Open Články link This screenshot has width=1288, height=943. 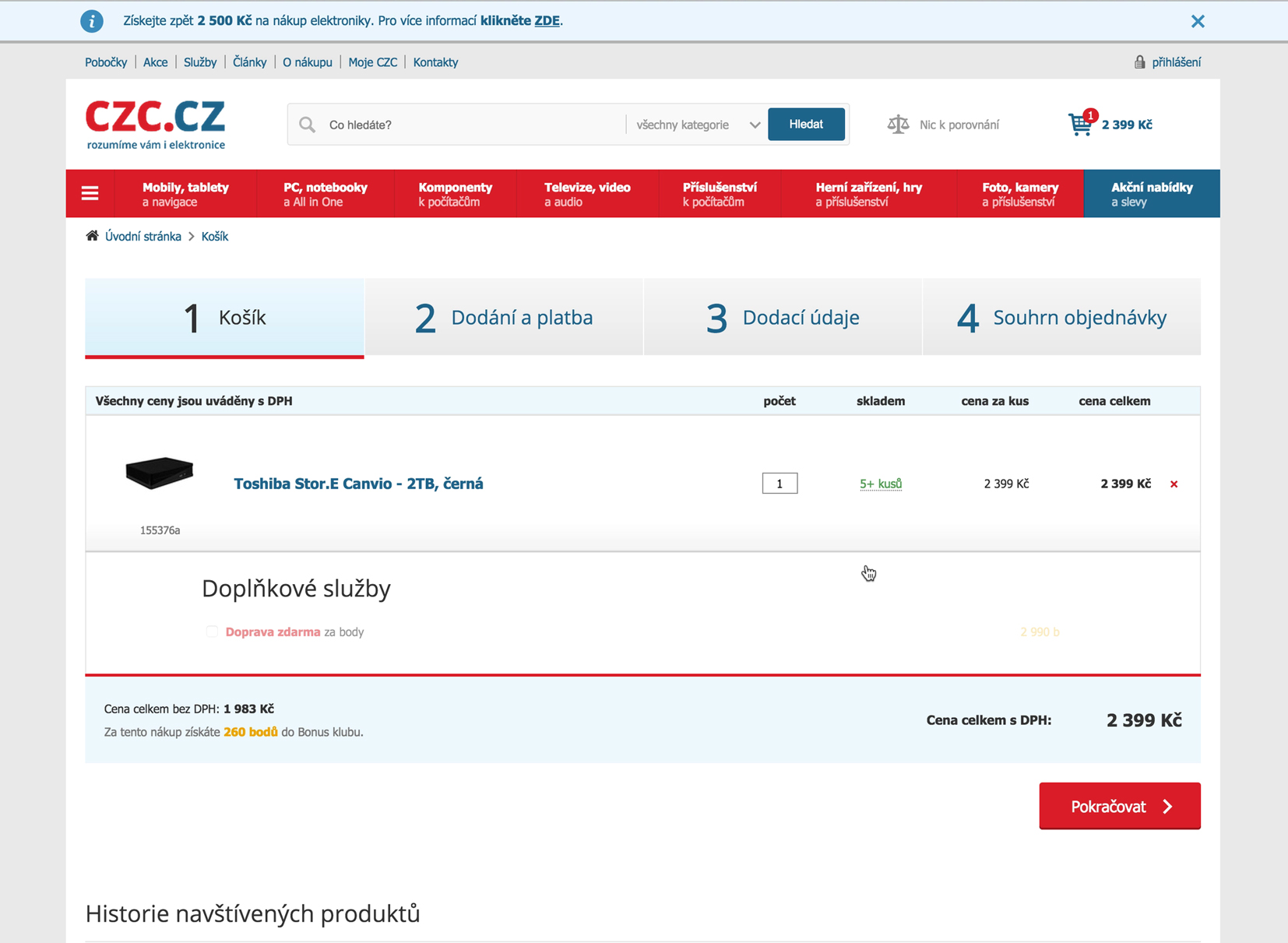pos(249,62)
